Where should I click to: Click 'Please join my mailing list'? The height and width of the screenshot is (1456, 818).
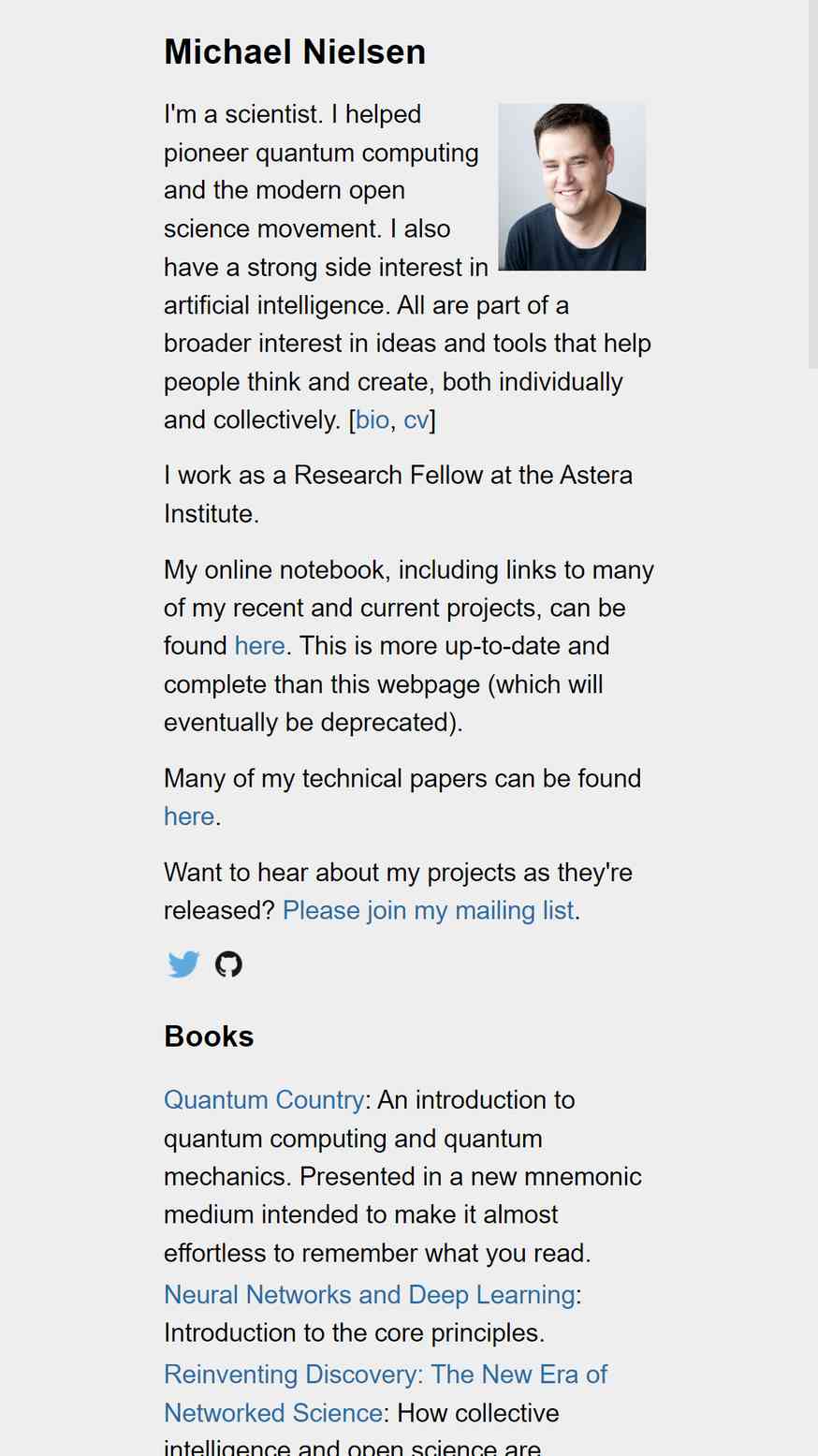[429, 910]
